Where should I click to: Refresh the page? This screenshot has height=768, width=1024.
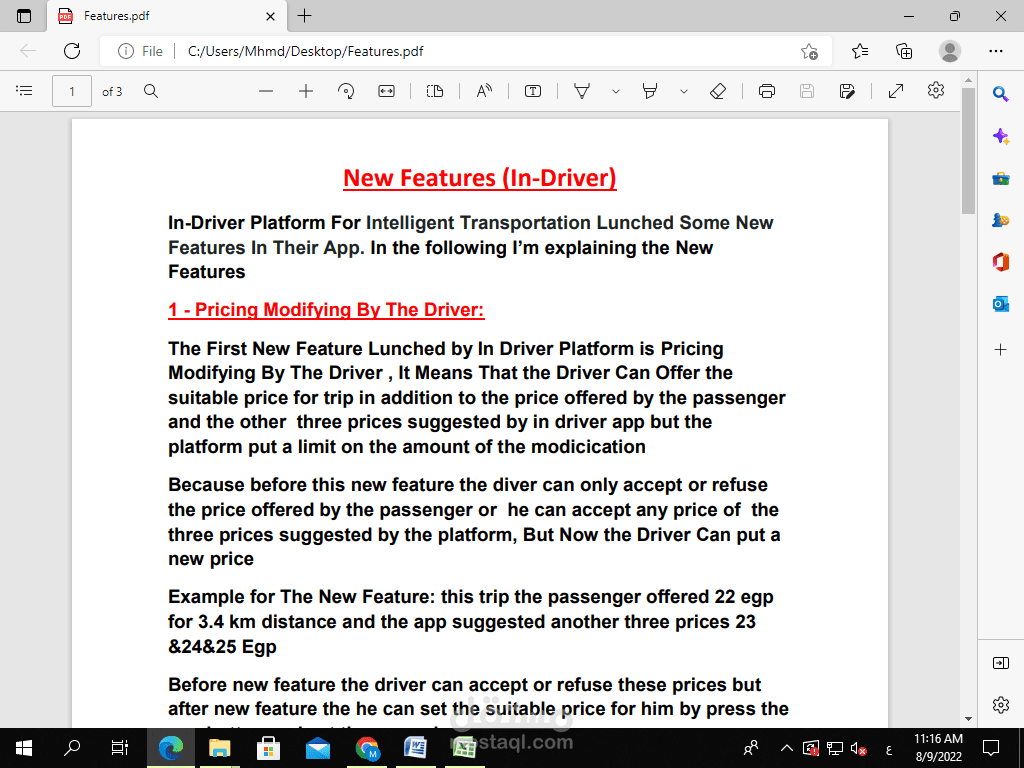pyautogui.click(x=72, y=51)
